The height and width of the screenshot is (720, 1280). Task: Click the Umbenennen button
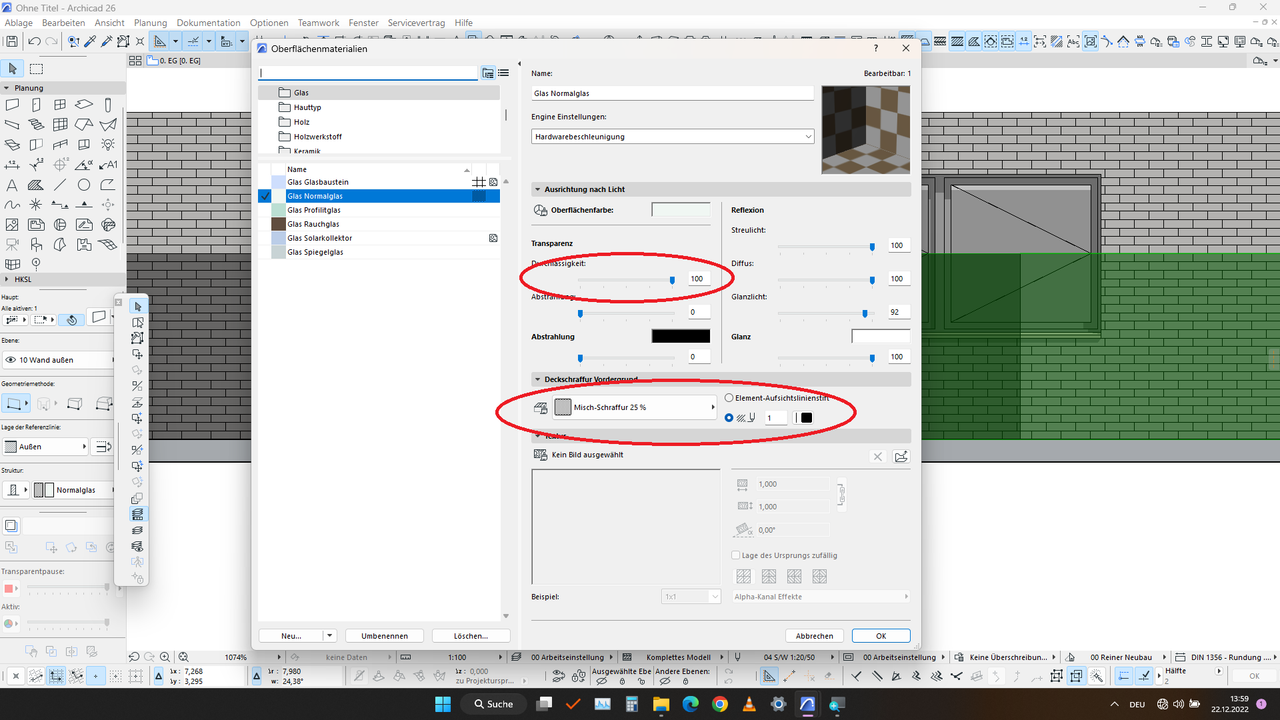(x=384, y=635)
